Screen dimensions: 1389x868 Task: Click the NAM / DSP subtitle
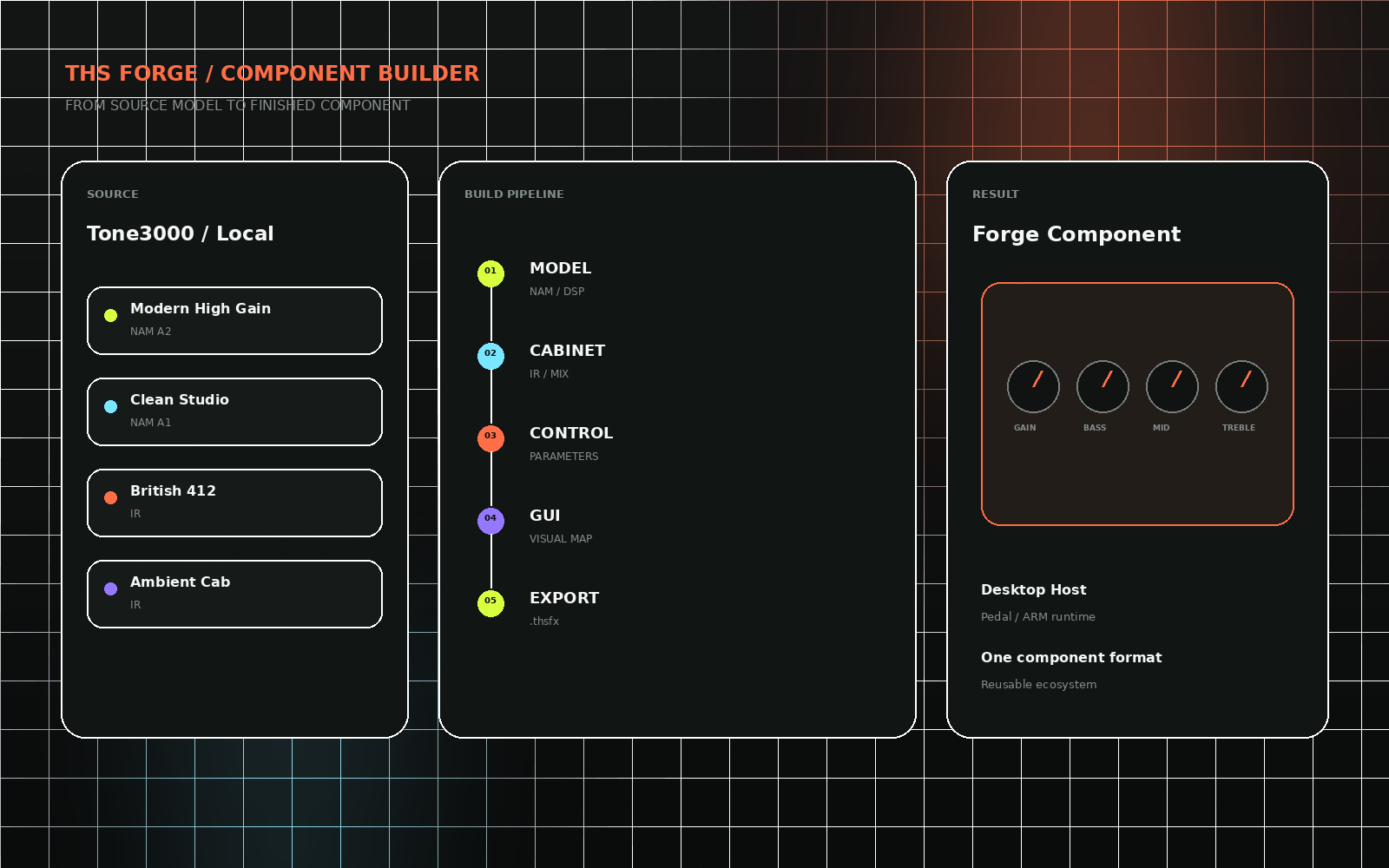pos(556,292)
